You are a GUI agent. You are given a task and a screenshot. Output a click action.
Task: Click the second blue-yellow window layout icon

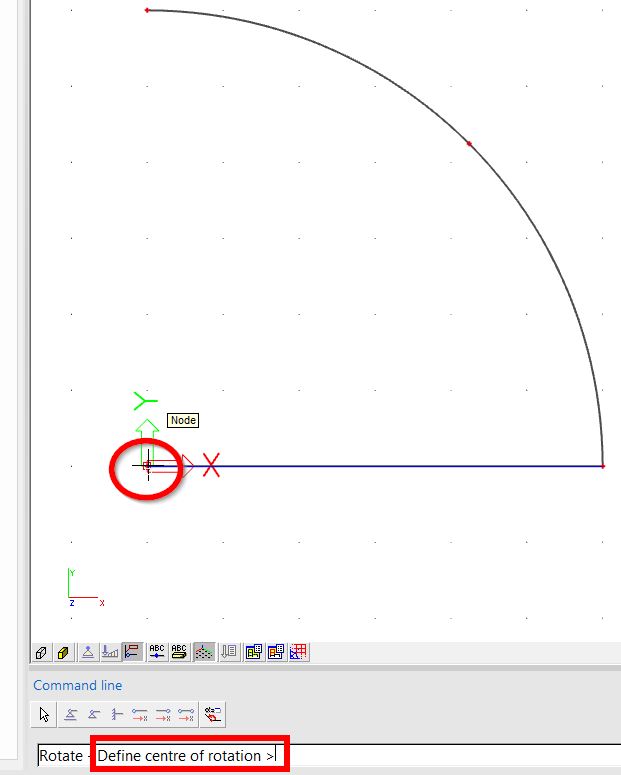tap(276, 652)
